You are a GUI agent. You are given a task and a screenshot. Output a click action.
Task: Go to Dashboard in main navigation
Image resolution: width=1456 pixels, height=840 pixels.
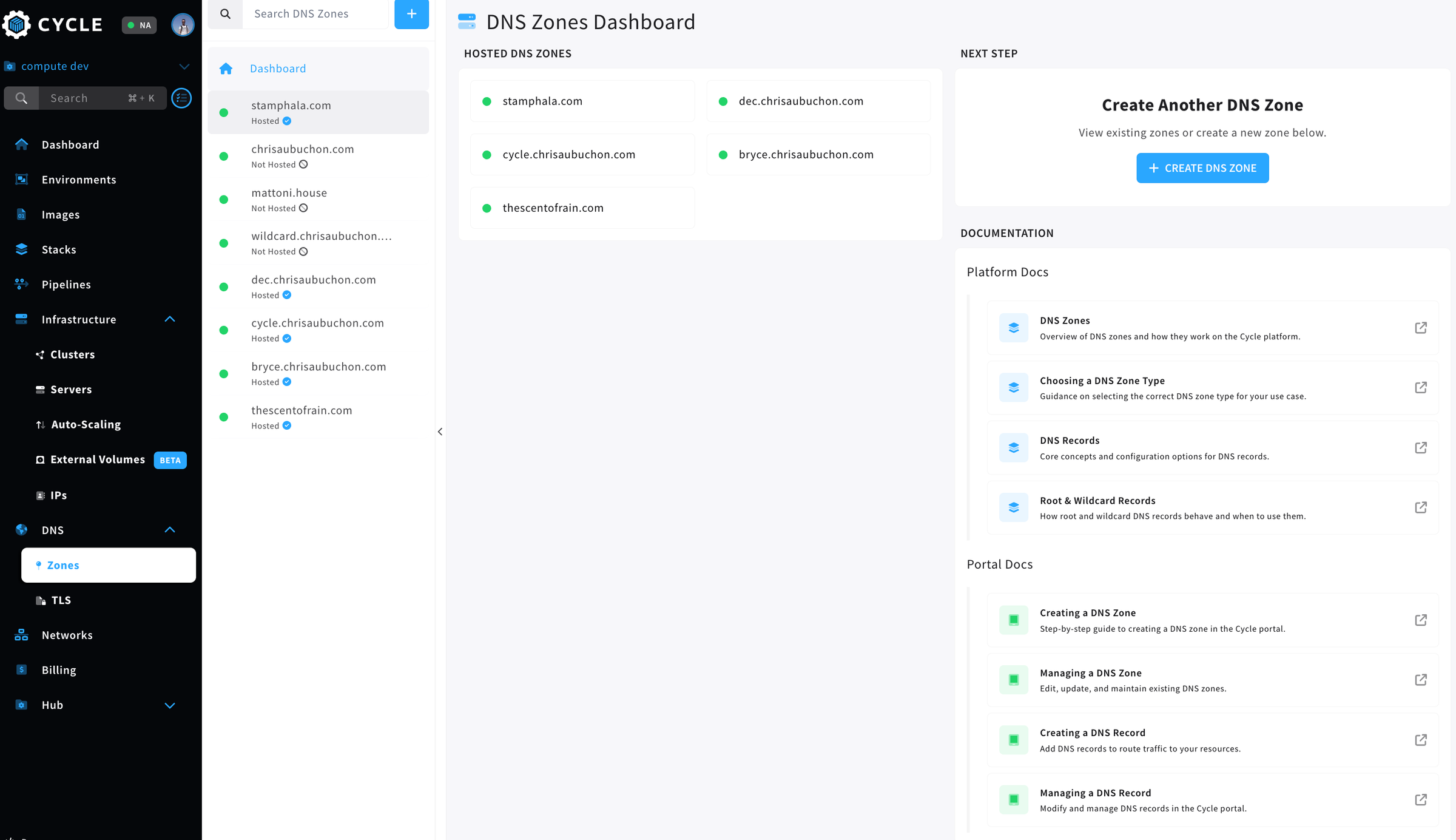(x=70, y=144)
